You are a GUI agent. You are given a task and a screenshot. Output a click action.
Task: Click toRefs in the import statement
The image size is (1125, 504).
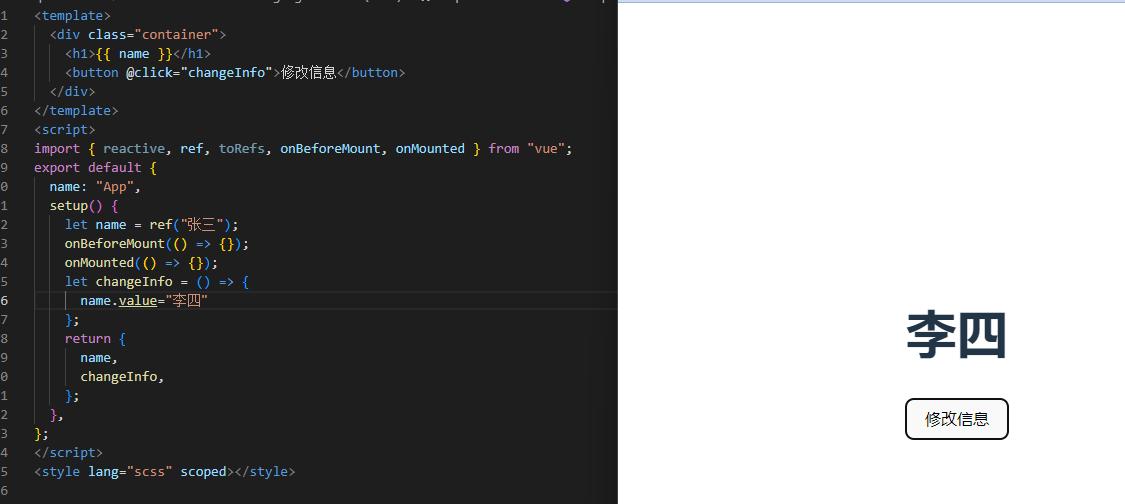point(242,149)
